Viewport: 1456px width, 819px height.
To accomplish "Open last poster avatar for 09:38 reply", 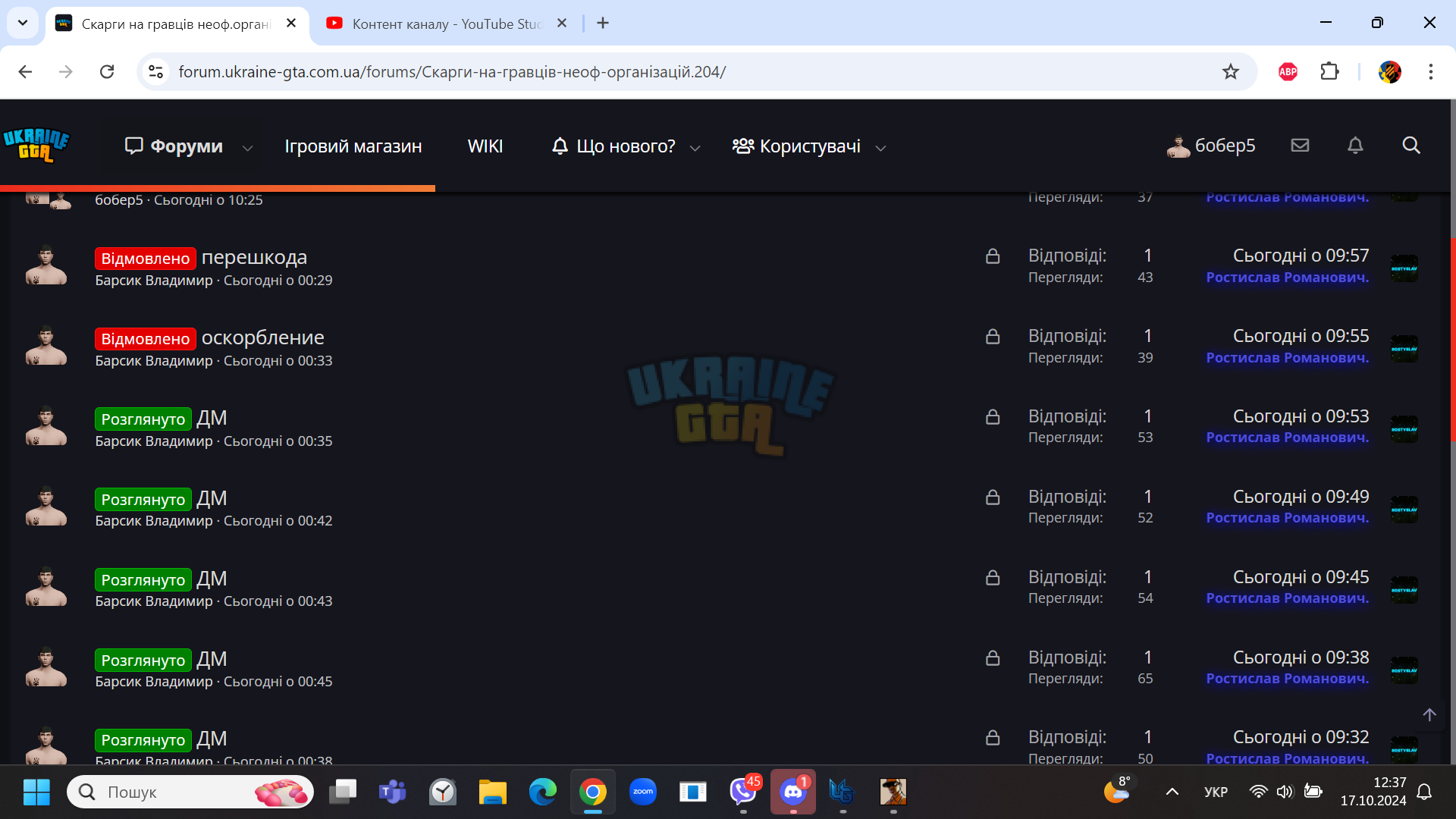I will coord(1404,670).
